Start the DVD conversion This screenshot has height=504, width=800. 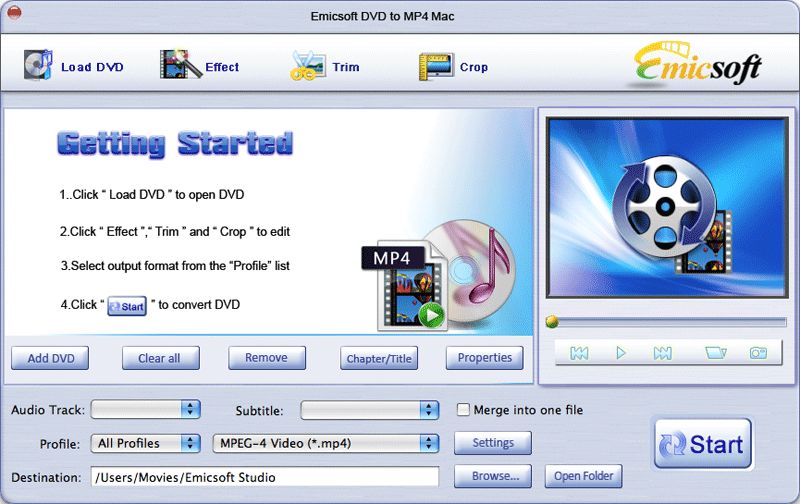(703, 444)
